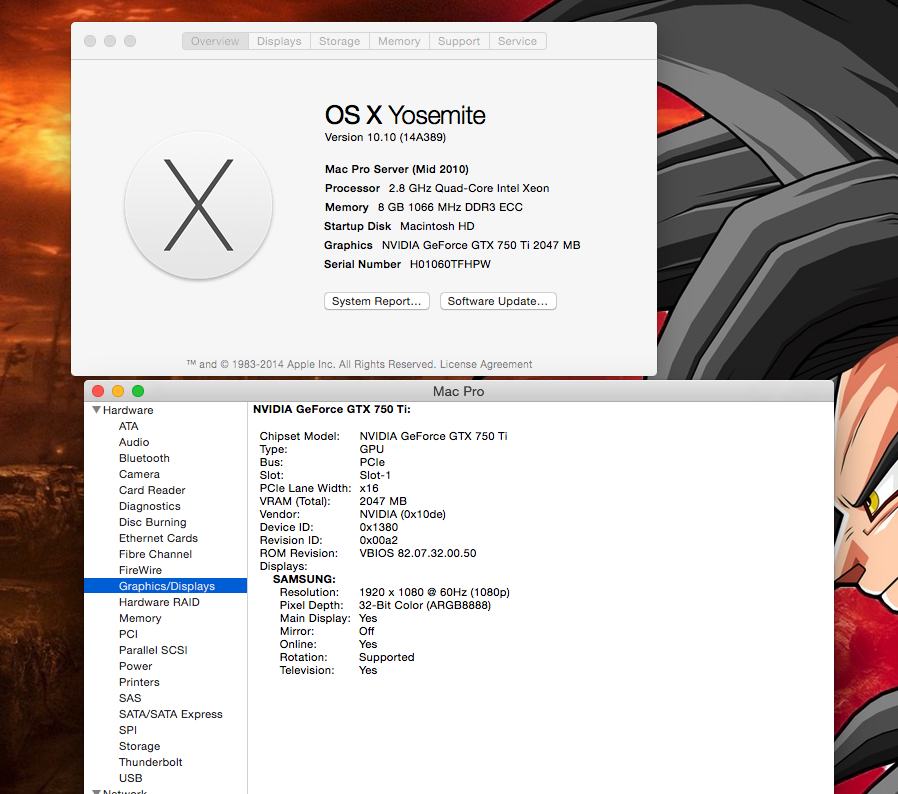The width and height of the screenshot is (898, 794).
Task: Click the serial number H01060TFHPW
Action: pyautogui.click(x=450, y=264)
